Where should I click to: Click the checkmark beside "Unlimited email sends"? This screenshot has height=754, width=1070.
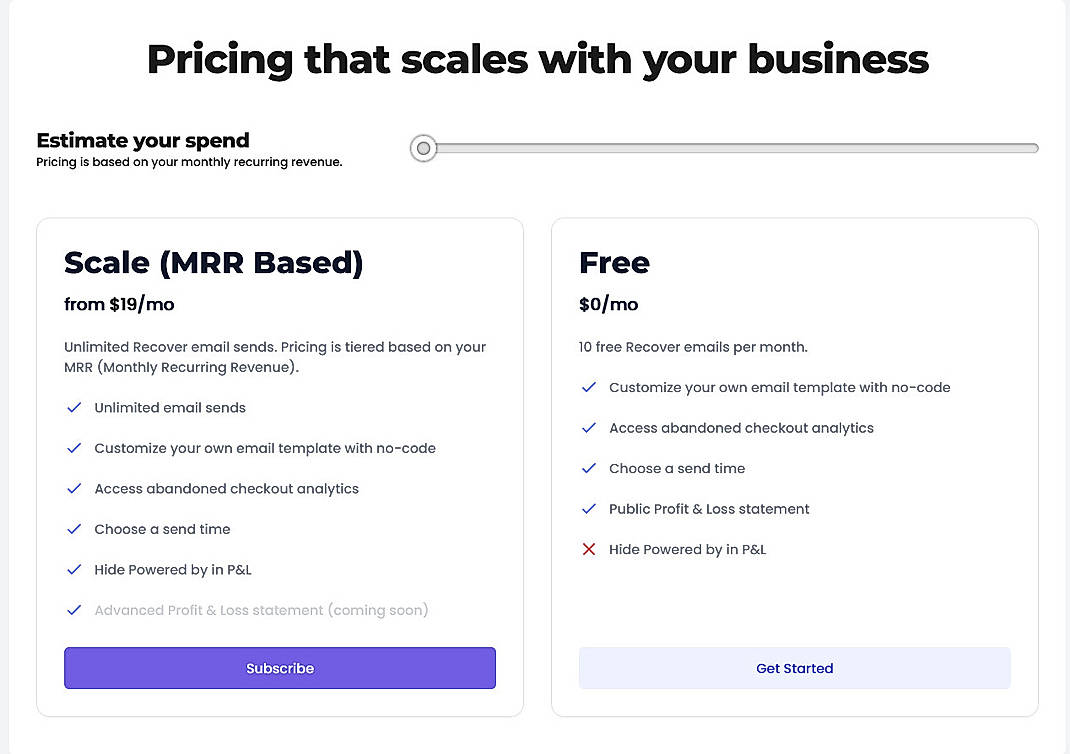coord(74,407)
